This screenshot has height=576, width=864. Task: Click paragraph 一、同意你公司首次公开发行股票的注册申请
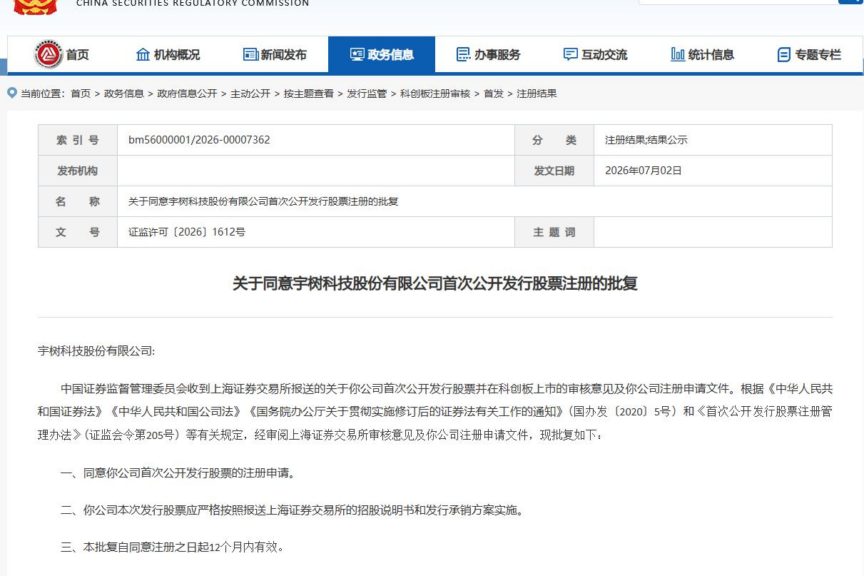(x=177, y=473)
